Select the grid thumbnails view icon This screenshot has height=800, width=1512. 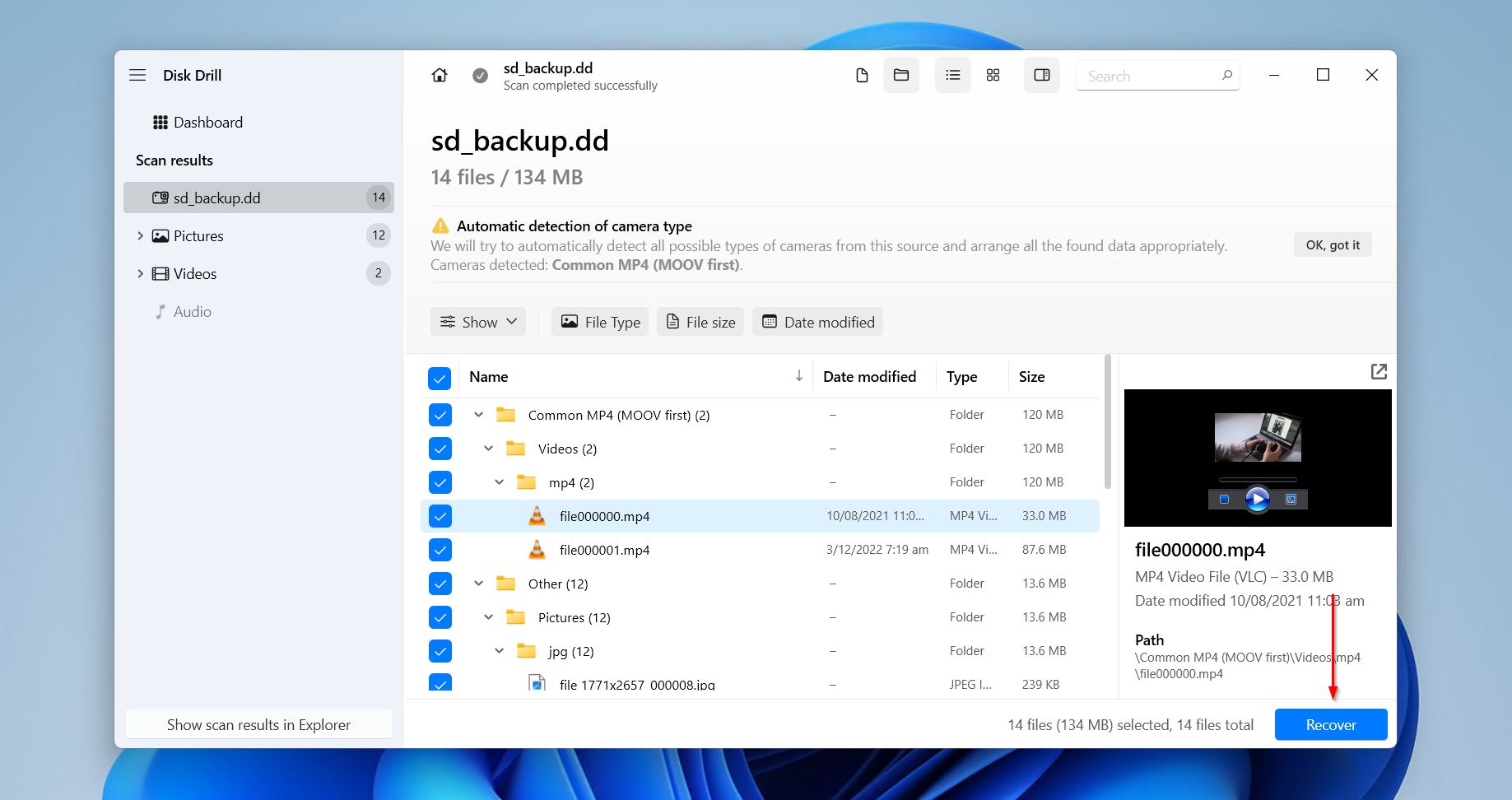[x=993, y=76]
